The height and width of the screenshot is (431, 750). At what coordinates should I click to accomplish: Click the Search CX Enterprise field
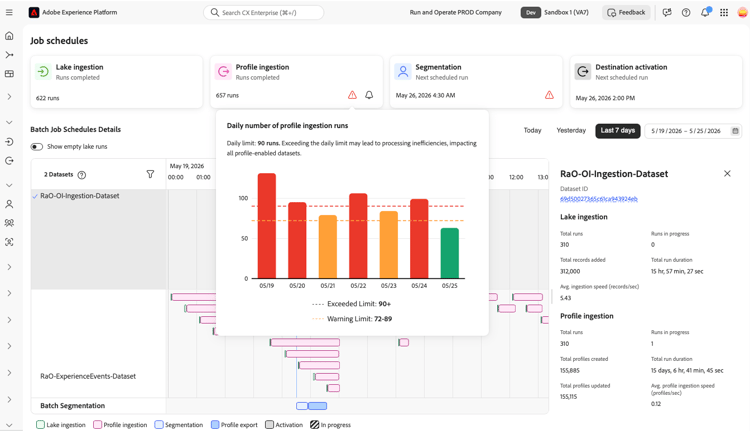264,12
